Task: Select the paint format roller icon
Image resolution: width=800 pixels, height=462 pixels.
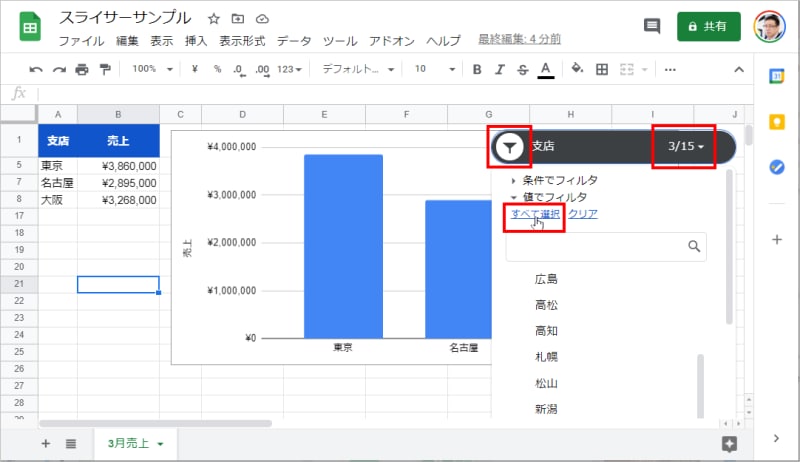Action: pyautogui.click(x=105, y=69)
